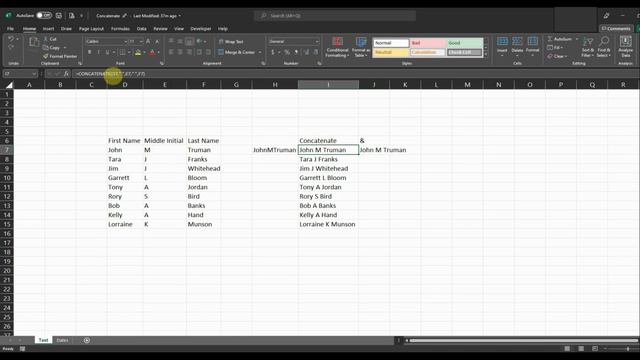Open Conditional Formatting menu
Viewport: 640px width, 360px height.
(x=337, y=47)
